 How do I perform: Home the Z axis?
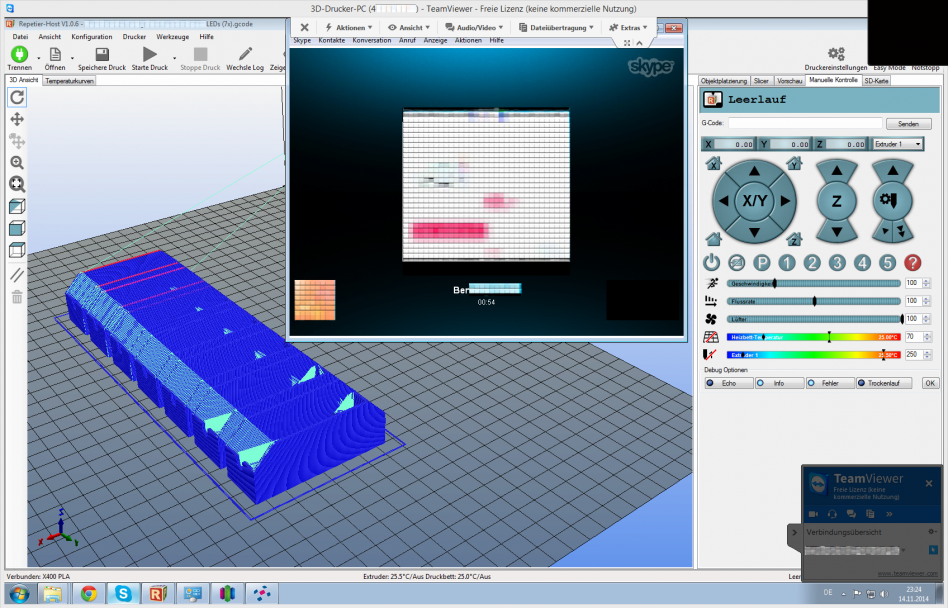coord(794,239)
